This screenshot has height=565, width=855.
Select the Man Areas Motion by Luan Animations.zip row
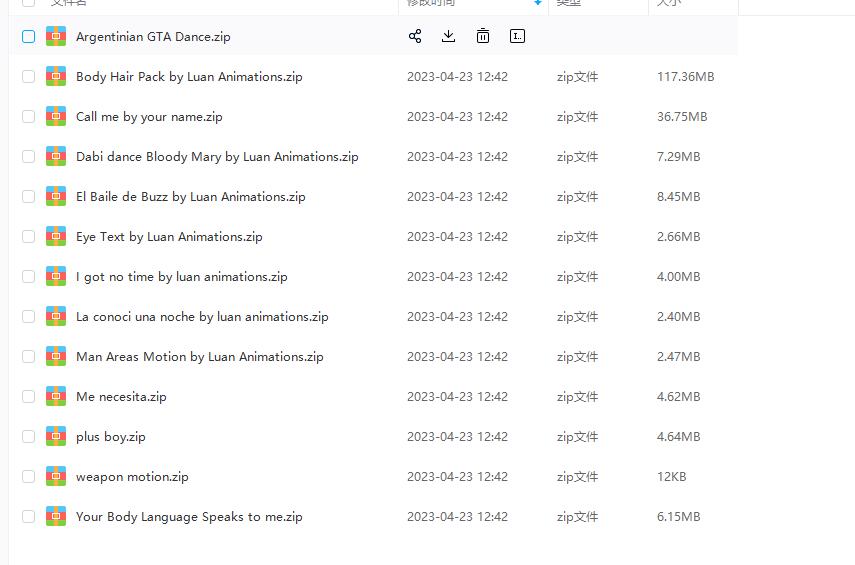[199, 357]
